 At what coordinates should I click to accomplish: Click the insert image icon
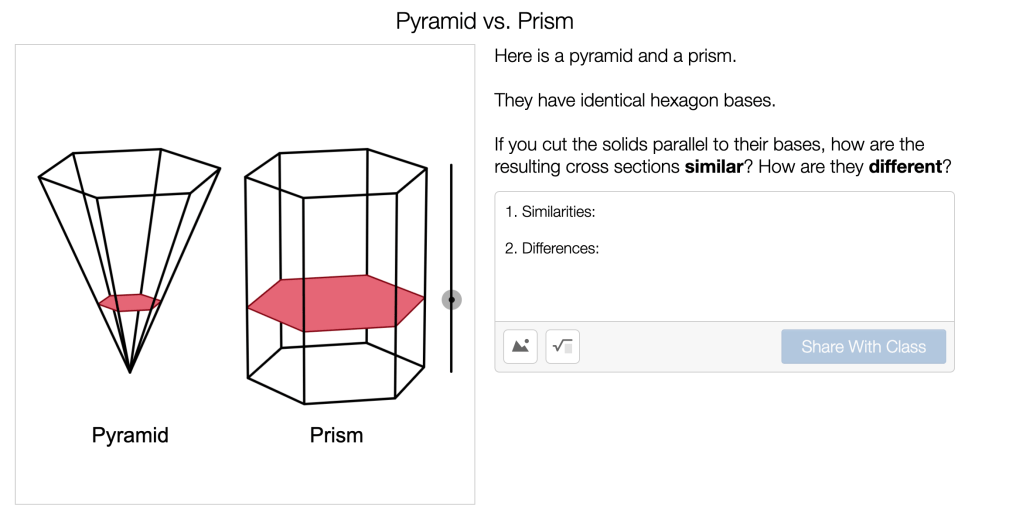pos(520,347)
